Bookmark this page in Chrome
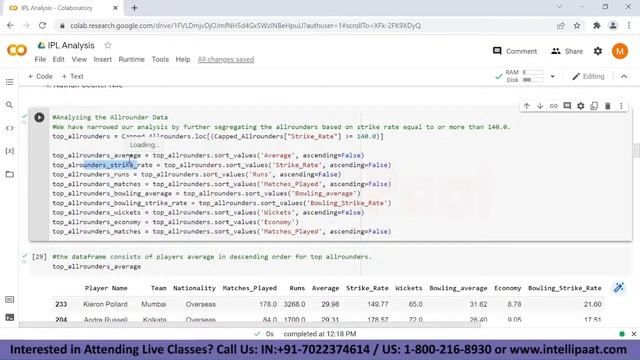The image size is (640, 360). click(577, 25)
